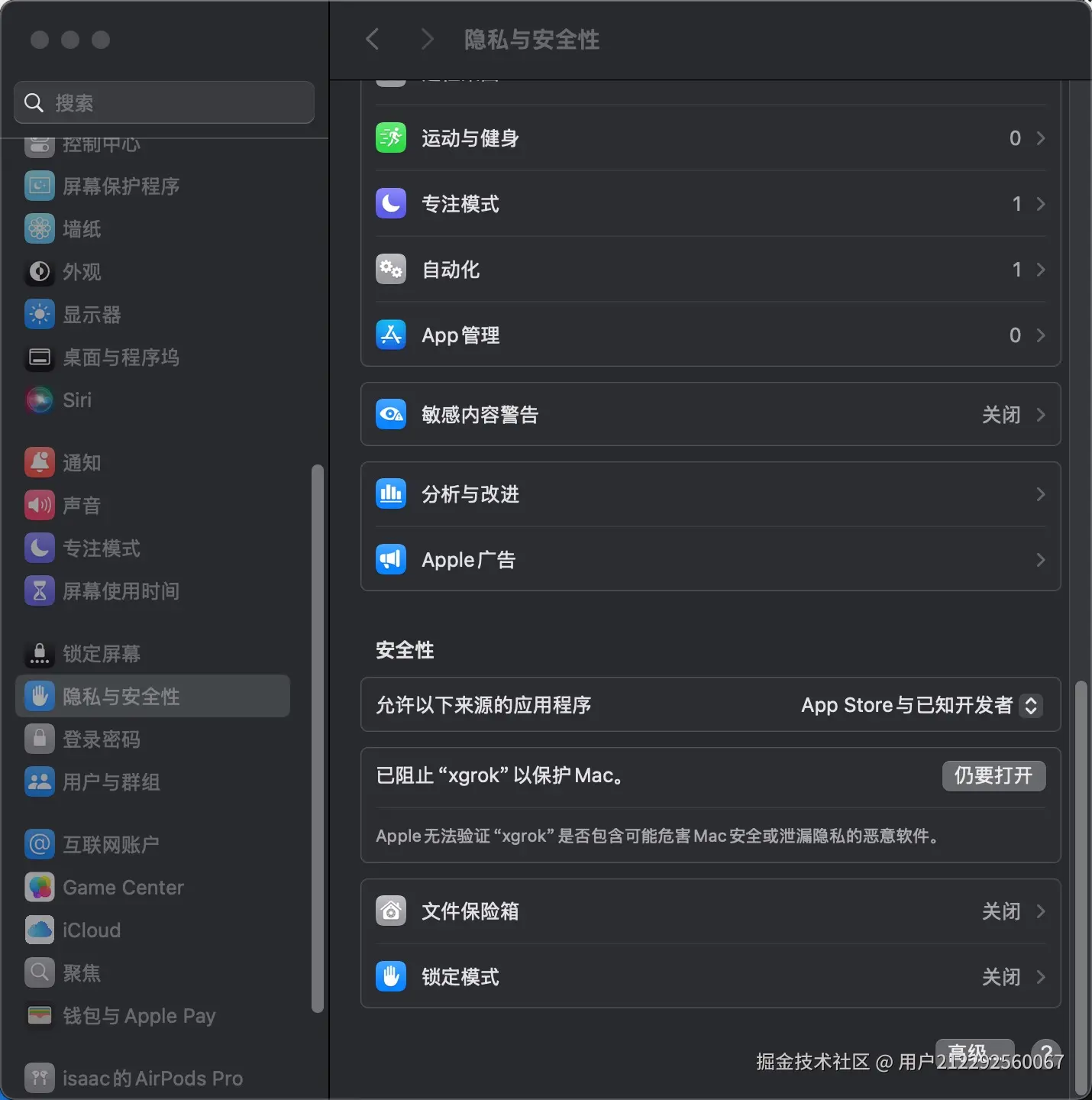1092x1100 pixels.
Task: Click the 仍要打开 button for xgrok
Action: coord(993,775)
